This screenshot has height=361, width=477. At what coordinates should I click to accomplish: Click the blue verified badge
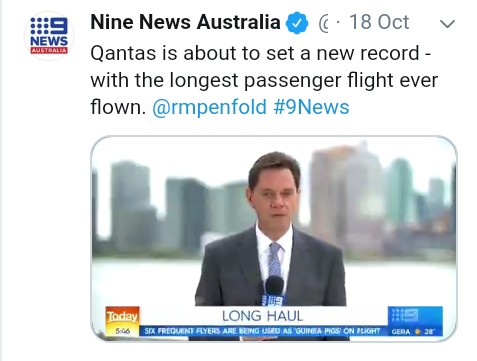point(297,23)
